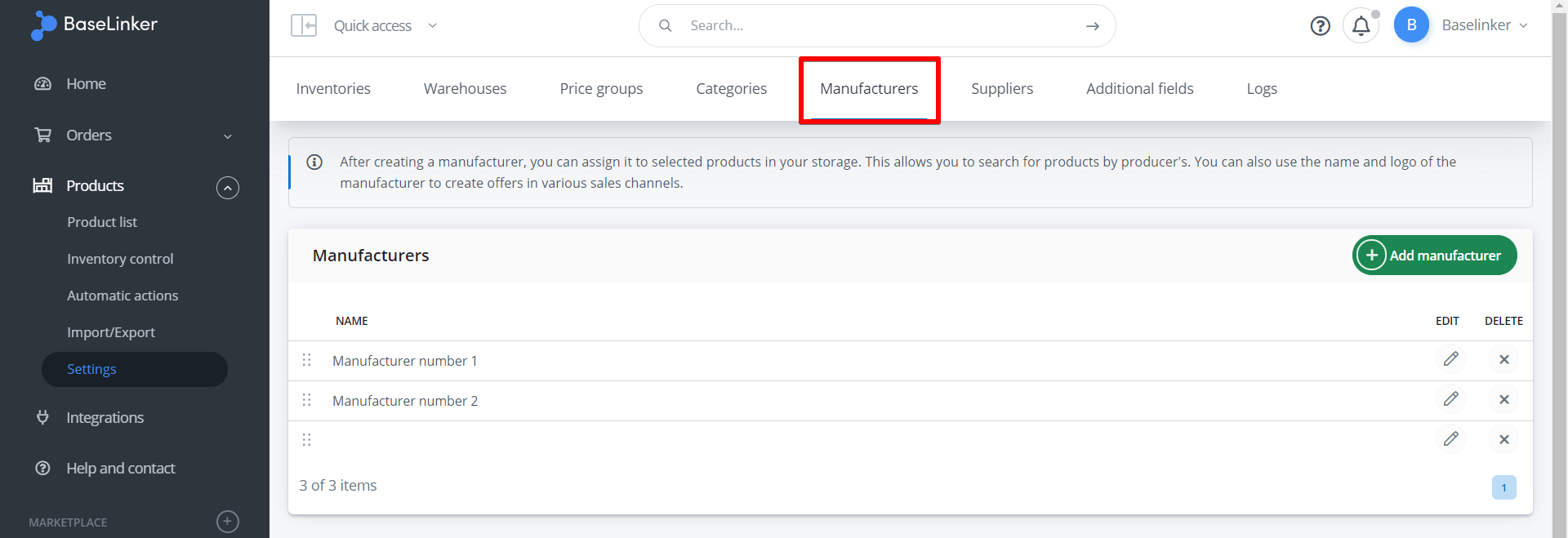1568x538 pixels.
Task: Click the Integrations plug icon
Action: 42,417
